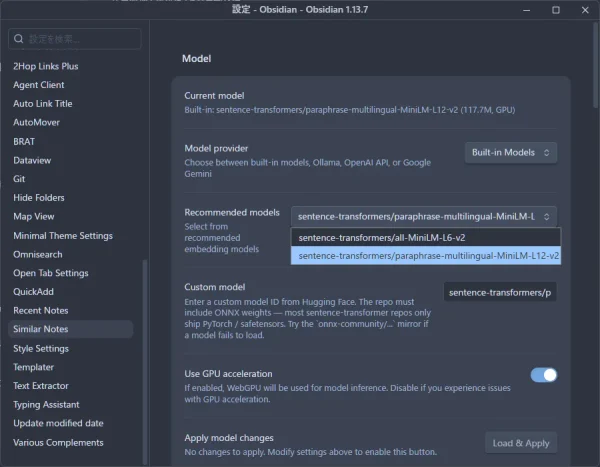Toggle Use GPU acceleration switch
600x467 pixels.
(x=543, y=375)
